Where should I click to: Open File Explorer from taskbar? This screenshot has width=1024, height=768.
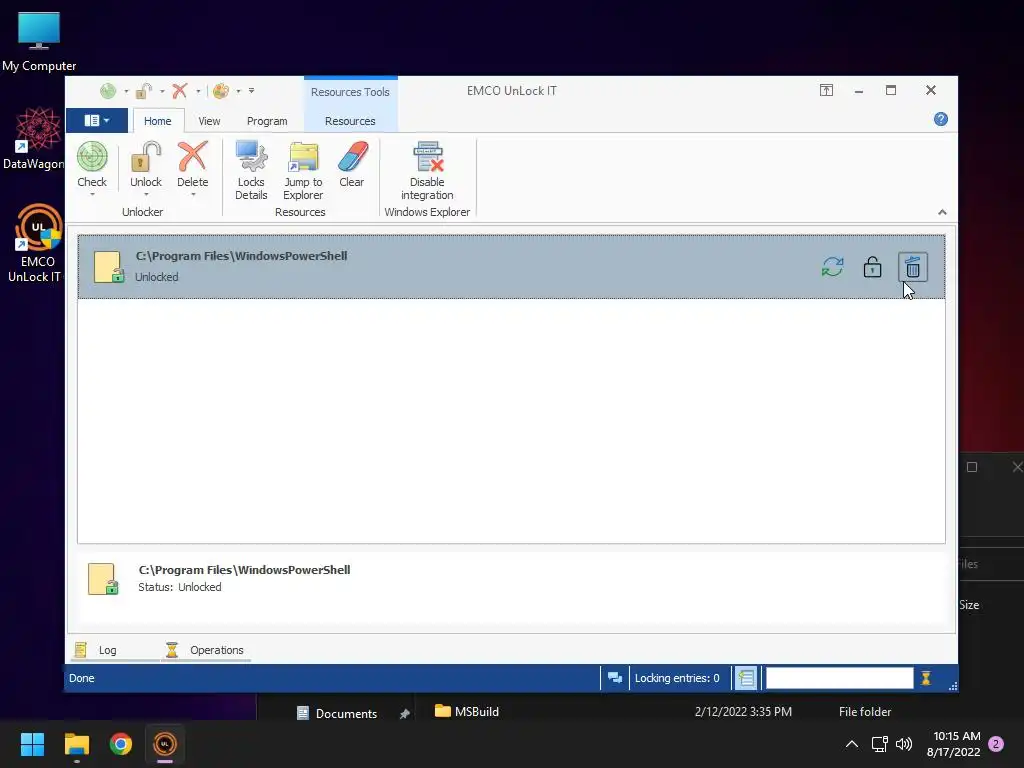76,744
